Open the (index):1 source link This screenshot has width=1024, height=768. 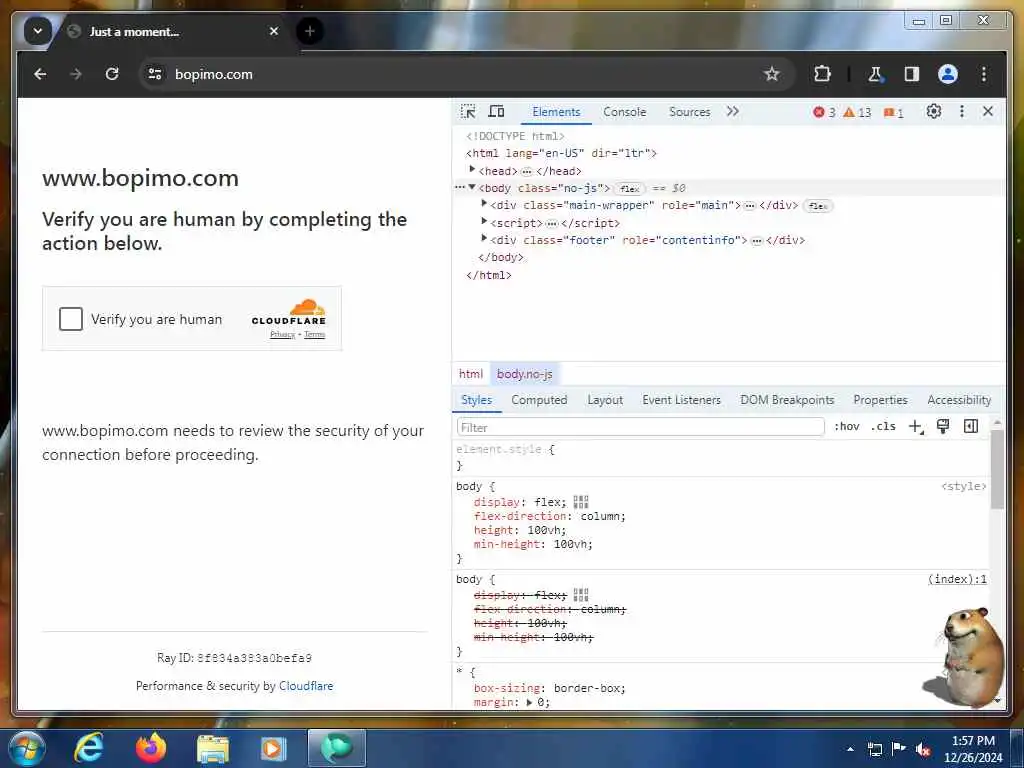point(957,579)
